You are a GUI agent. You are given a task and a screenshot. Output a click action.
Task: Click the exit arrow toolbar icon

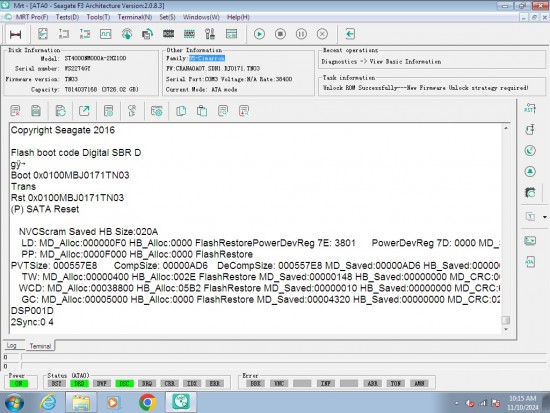[350, 34]
